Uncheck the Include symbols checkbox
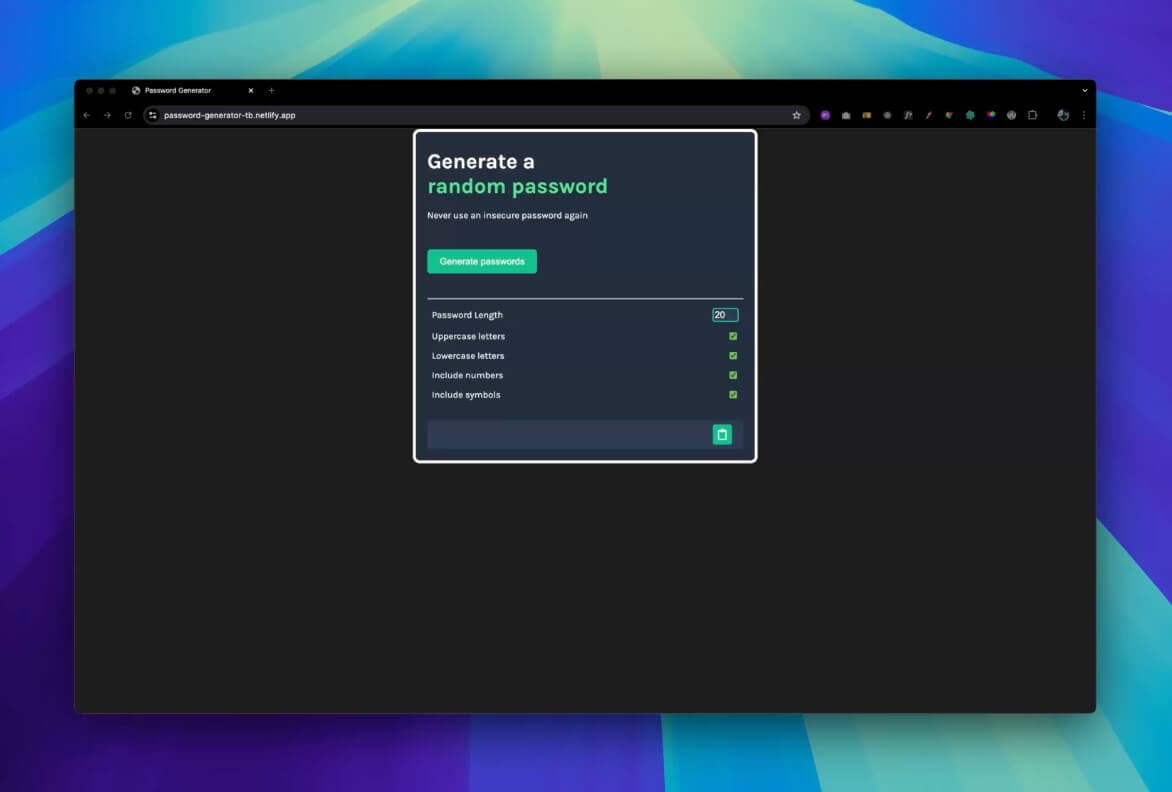Screen dimensions: 1172x792 coord(732,394)
